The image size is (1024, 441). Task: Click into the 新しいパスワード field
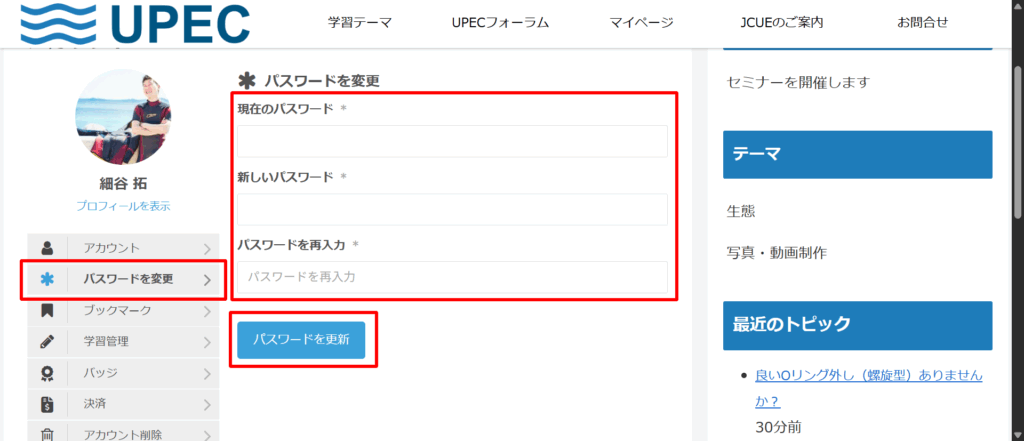point(452,209)
